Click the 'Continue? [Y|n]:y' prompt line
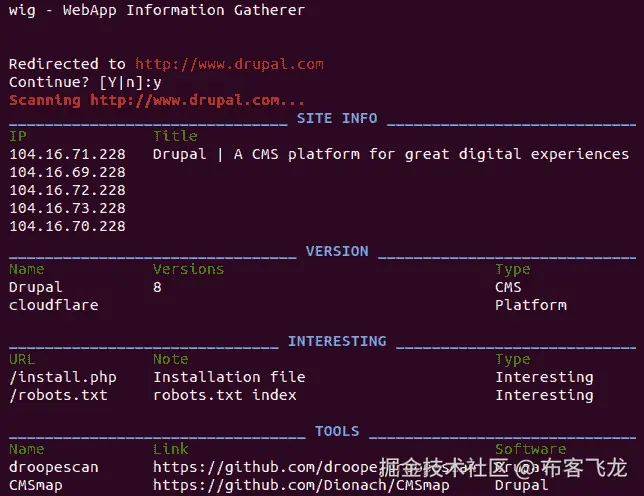 pyautogui.click(x=85, y=83)
